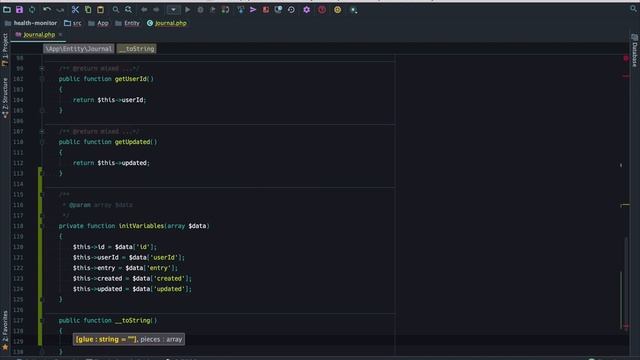The width and height of the screenshot is (640, 360).
Task: Run with coverage toolbar icon
Action: pyautogui.click(x=213, y=9)
